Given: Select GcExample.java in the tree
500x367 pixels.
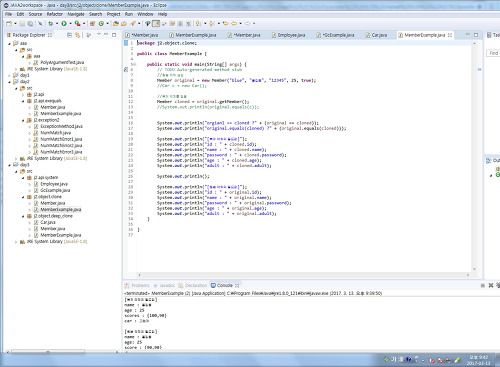Looking at the screenshot, I should pyautogui.click(x=55, y=191).
